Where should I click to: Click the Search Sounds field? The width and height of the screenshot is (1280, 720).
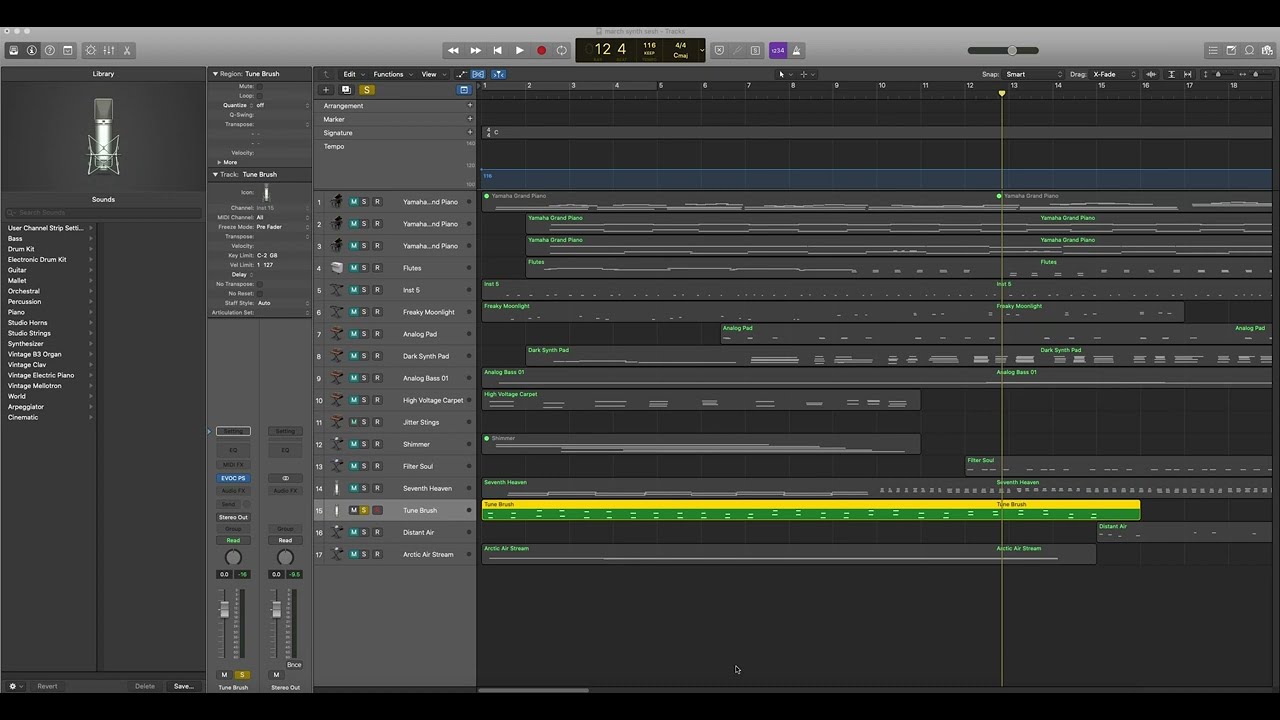[x=104, y=212]
